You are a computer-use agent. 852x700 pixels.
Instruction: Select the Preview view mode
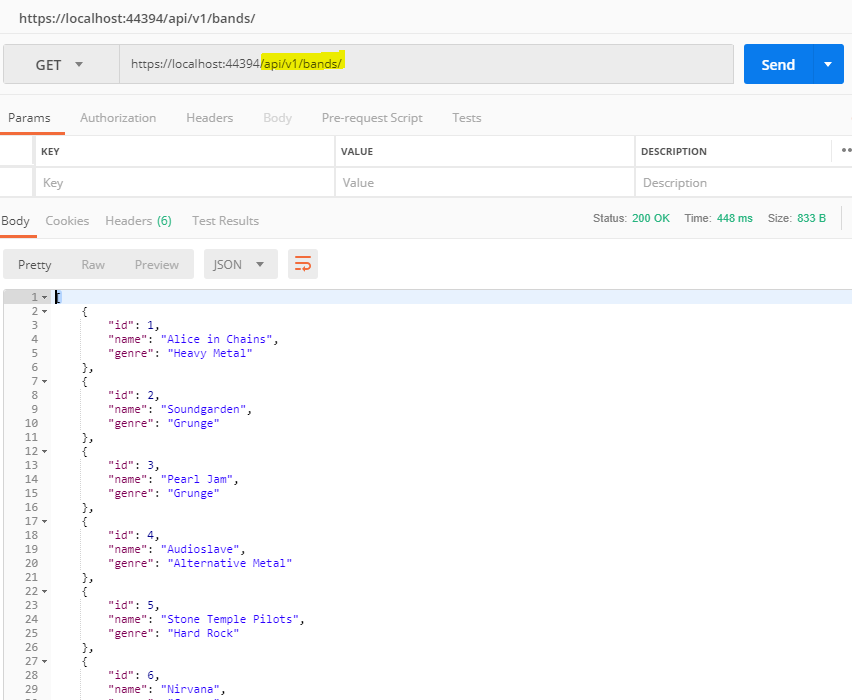156,265
